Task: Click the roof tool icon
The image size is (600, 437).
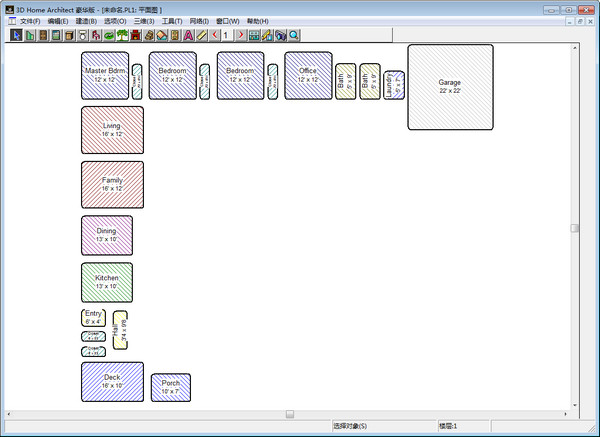Action: coord(161,35)
